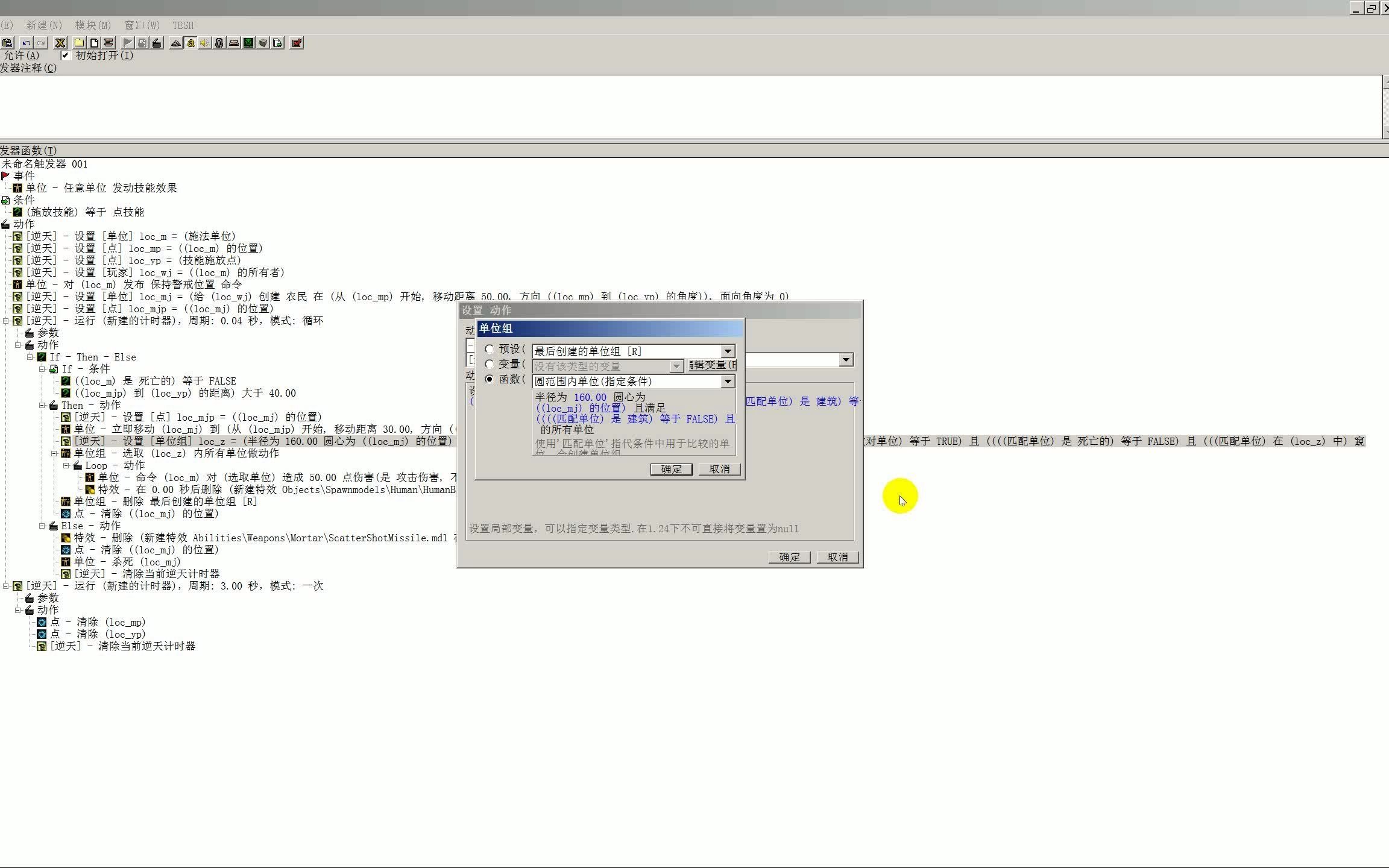Click the New Condition toolbar icon

point(142,43)
